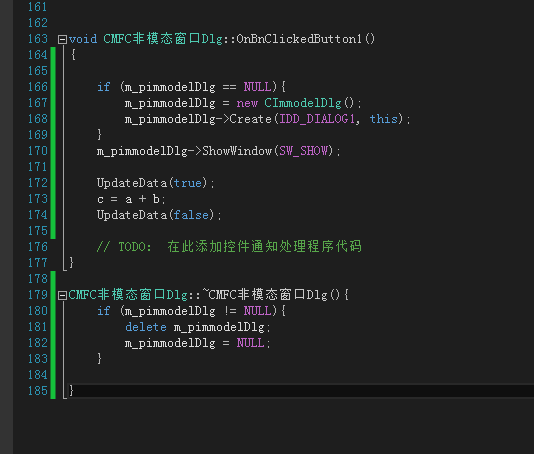
Task: Click IDD_DIALOG1 identifier
Action: [317, 119]
